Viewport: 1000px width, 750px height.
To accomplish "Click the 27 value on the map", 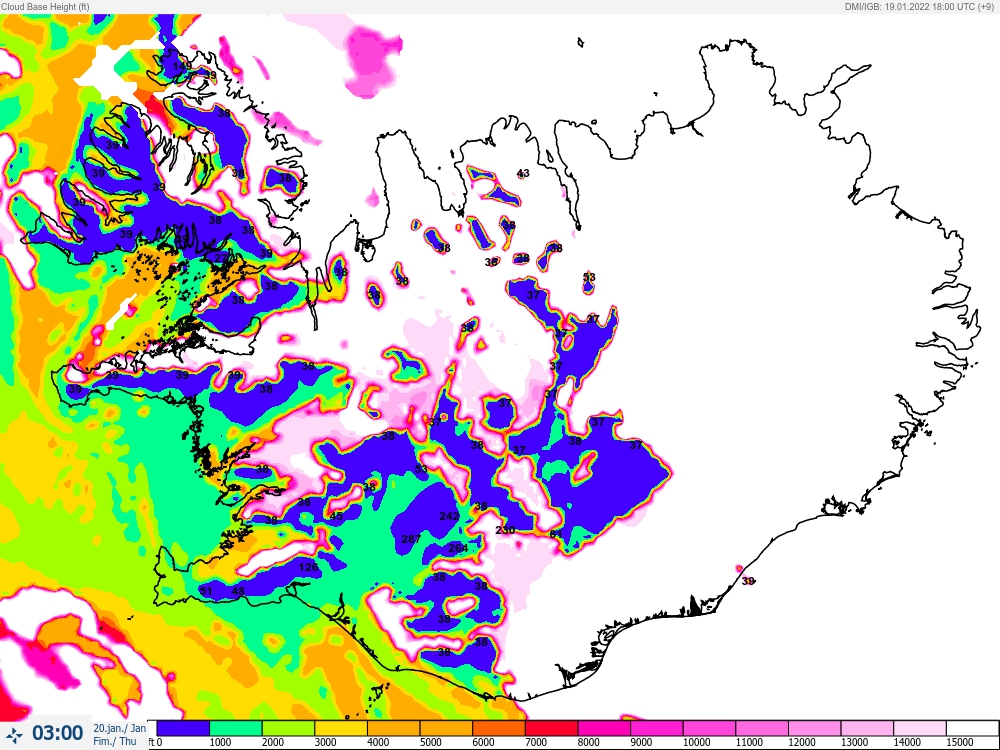I will 221,258.
